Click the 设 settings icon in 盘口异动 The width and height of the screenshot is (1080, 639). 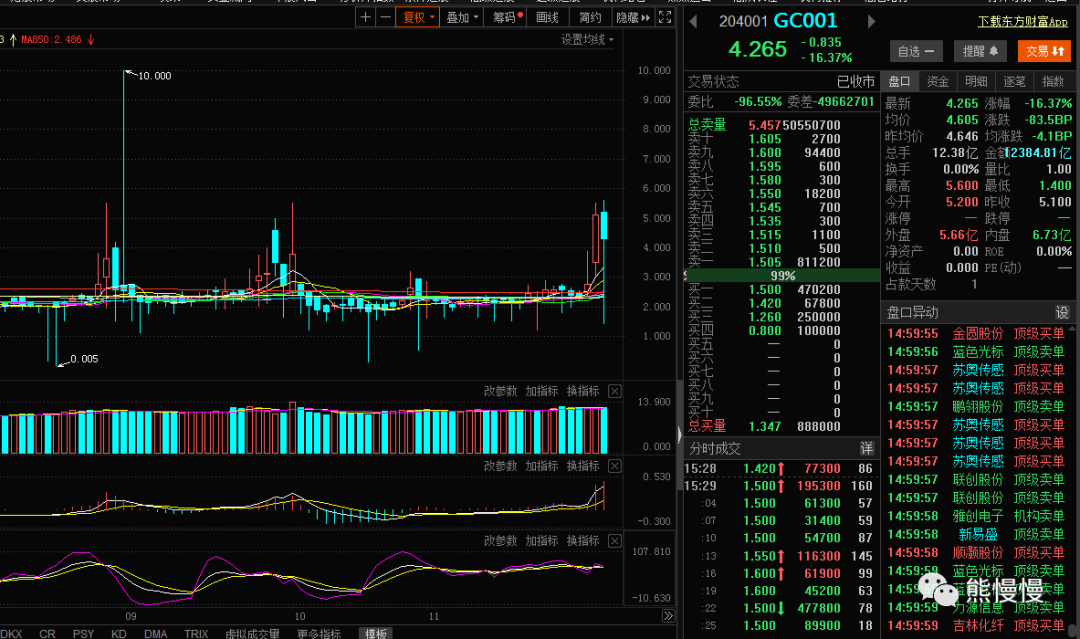[x=1062, y=313]
